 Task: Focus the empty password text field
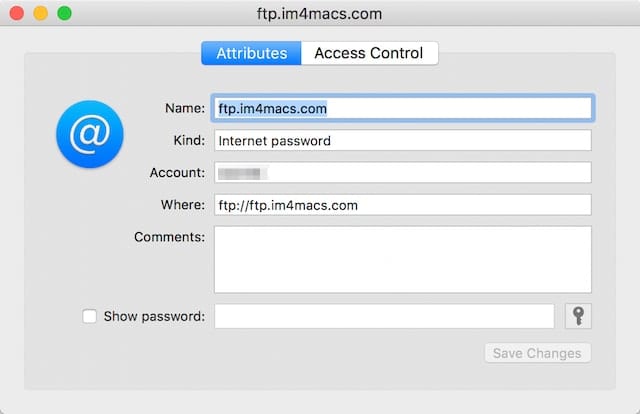(x=384, y=316)
